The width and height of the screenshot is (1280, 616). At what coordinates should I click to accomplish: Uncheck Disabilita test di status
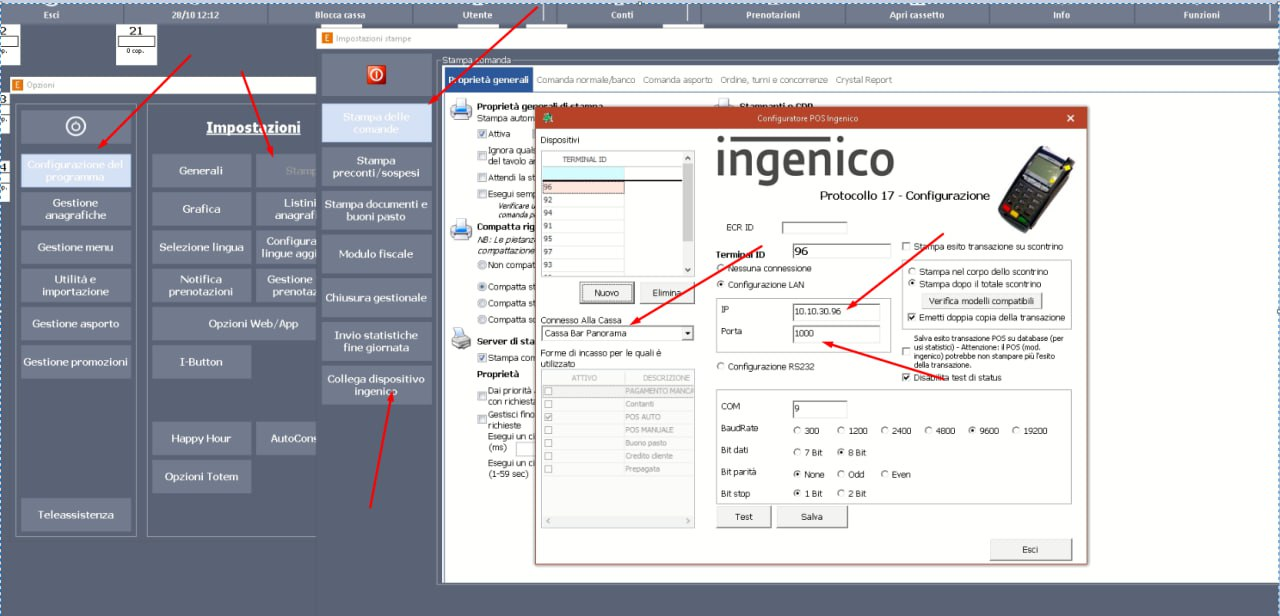click(906, 378)
